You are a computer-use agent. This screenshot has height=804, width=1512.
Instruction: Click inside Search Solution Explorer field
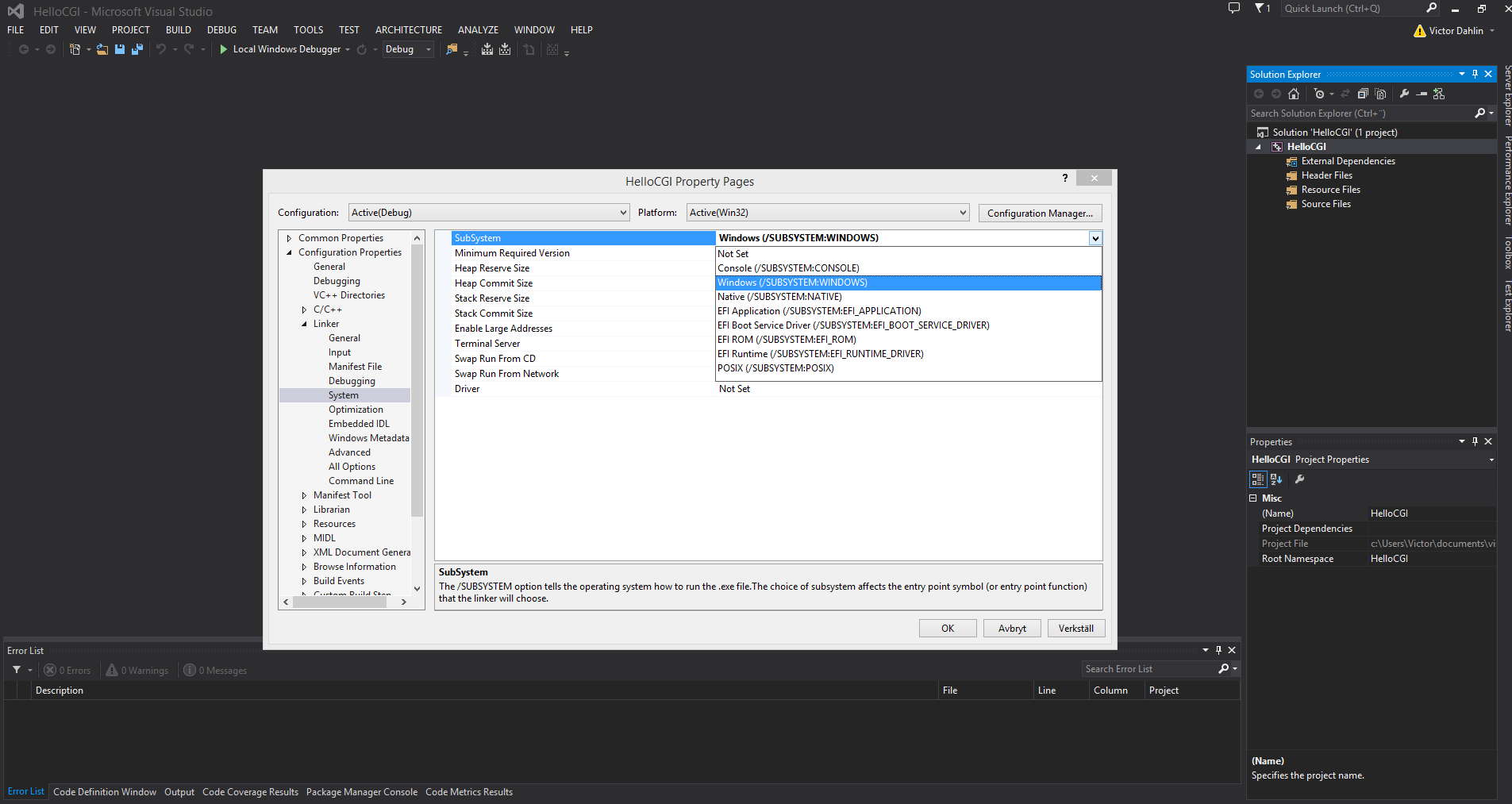pyautogui.click(x=1360, y=113)
